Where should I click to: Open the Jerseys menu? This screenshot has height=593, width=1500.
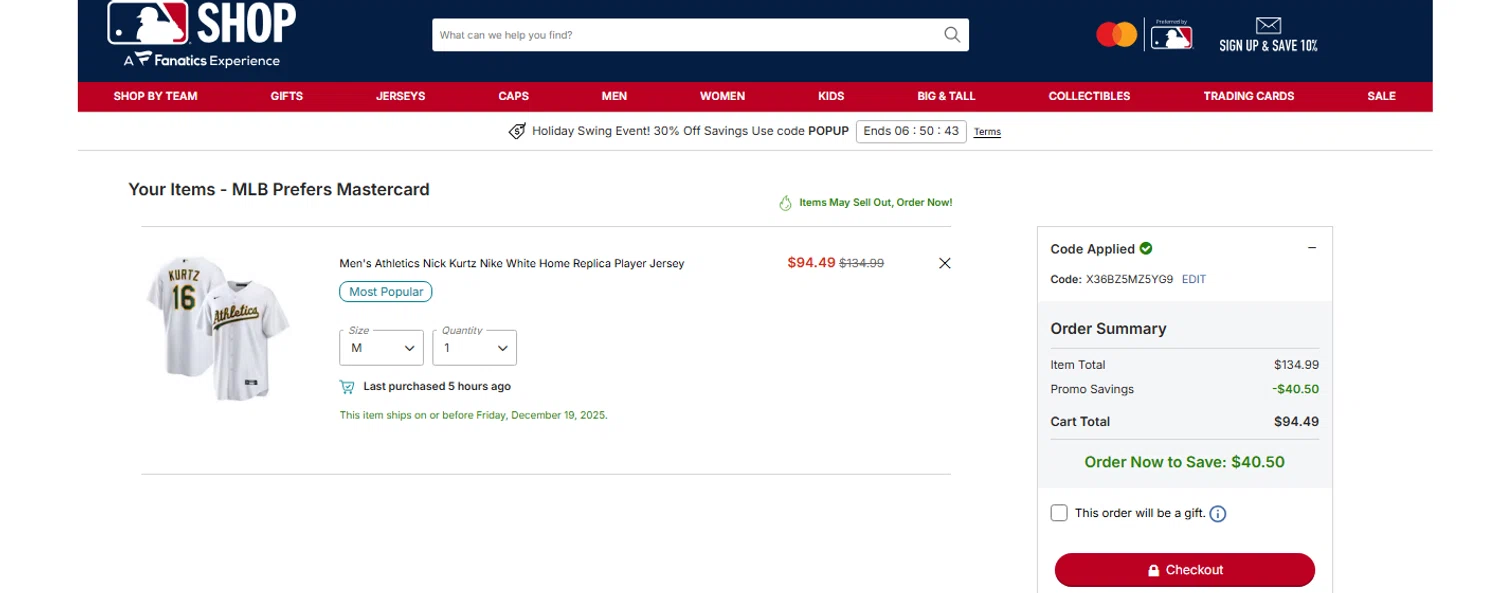point(401,96)
